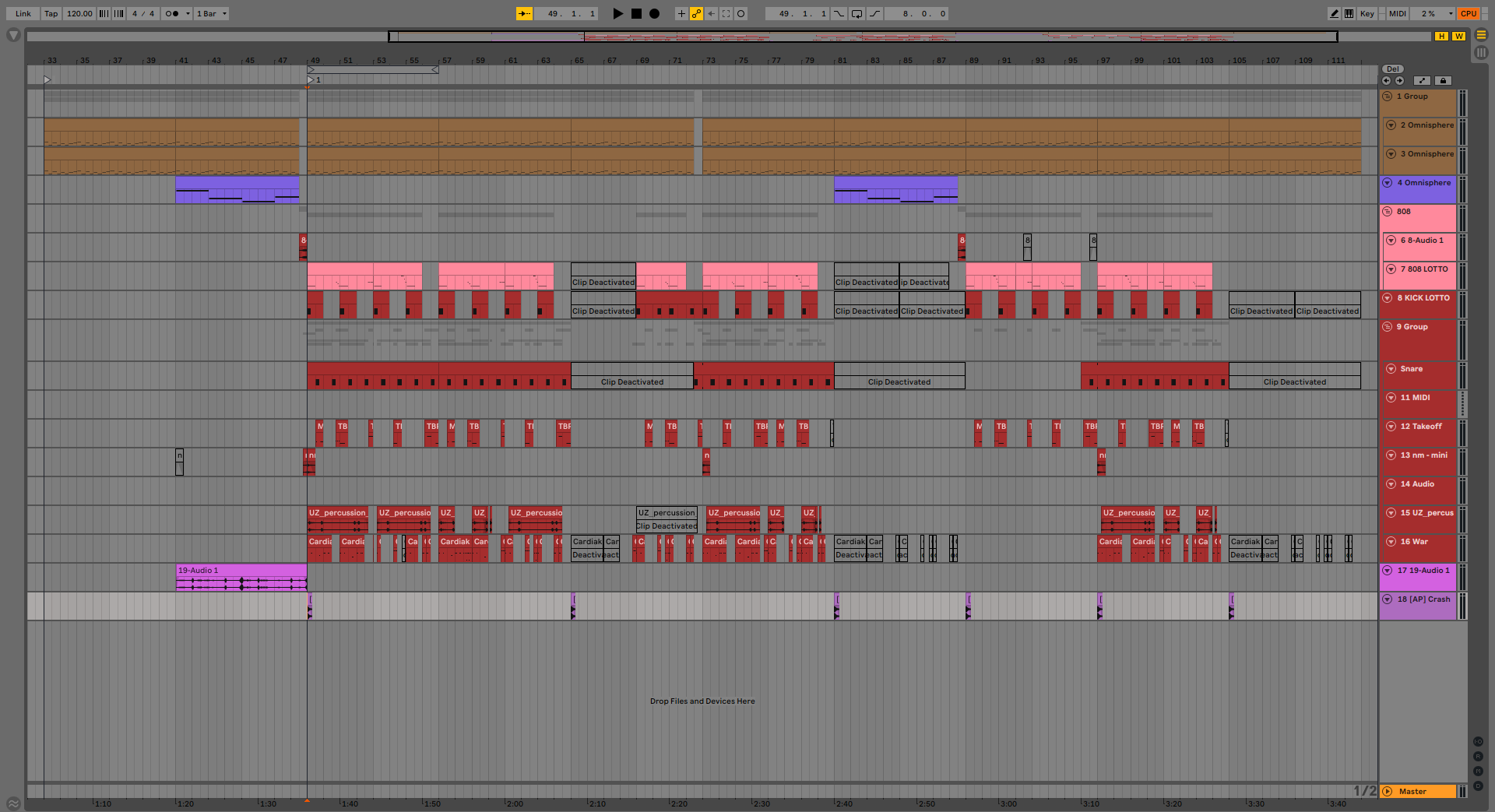Unfold the 17 19-Audio 1 track

point(1388,571)
